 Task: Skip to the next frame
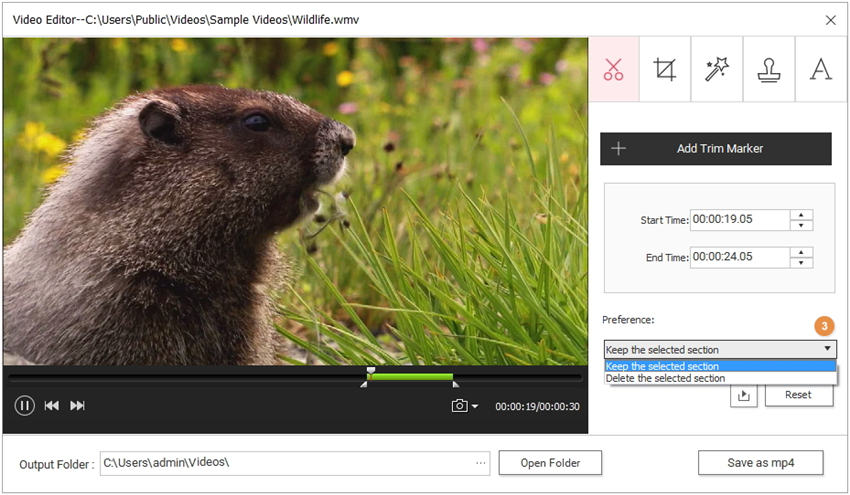[77, 405]
